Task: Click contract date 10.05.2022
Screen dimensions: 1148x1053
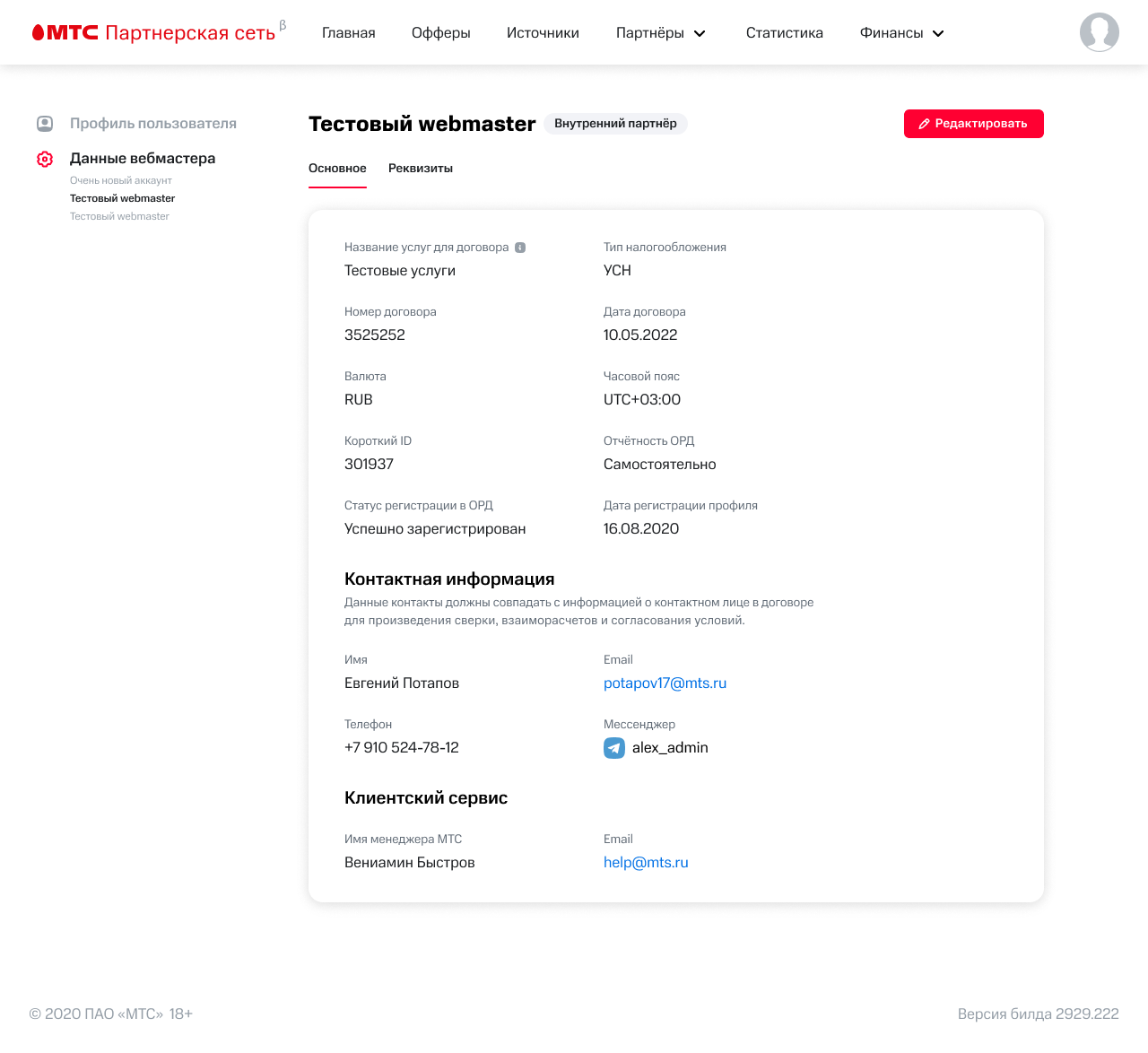Action: click(640, 335)
